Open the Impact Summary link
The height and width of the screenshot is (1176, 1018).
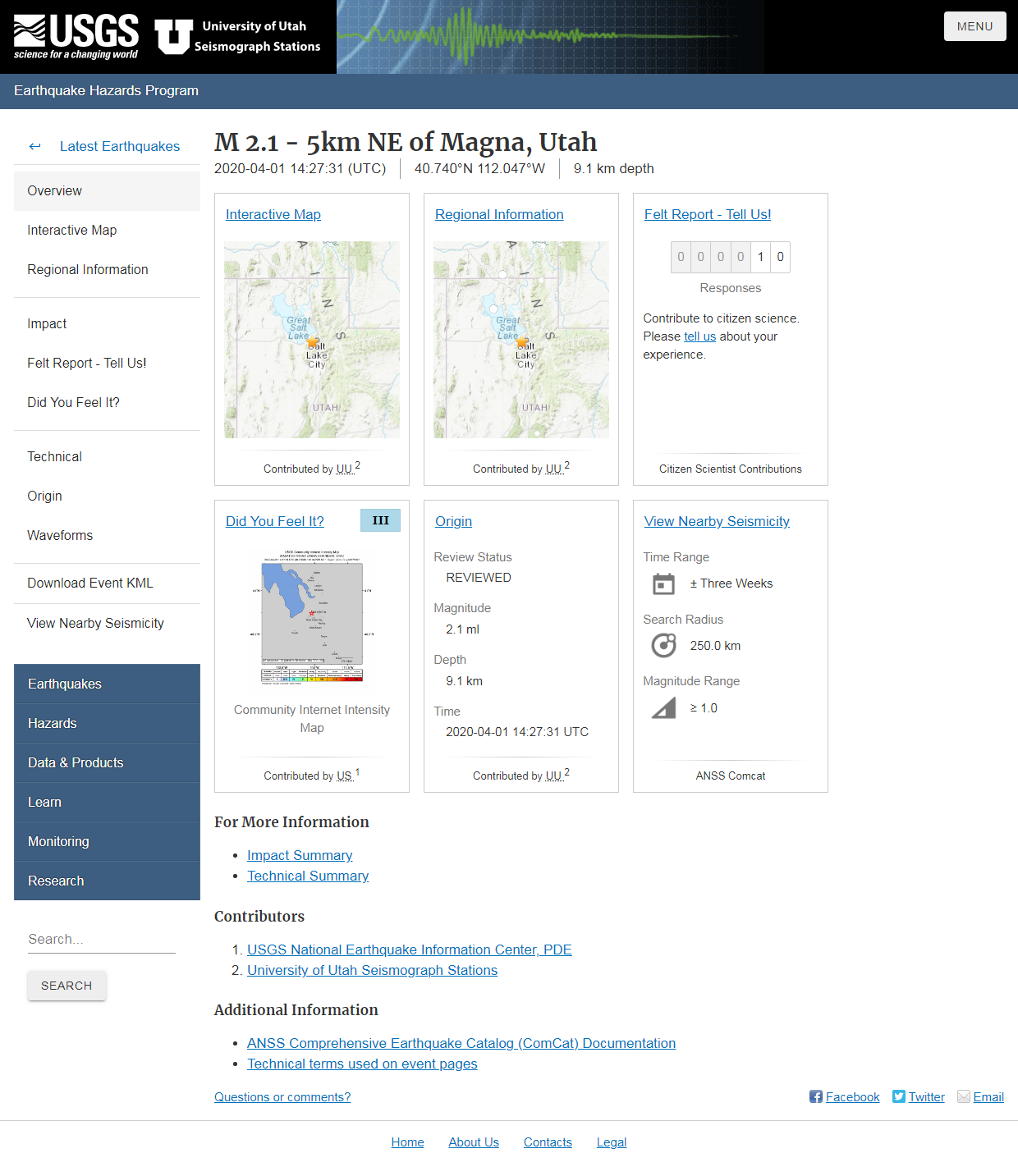[300, 855]
